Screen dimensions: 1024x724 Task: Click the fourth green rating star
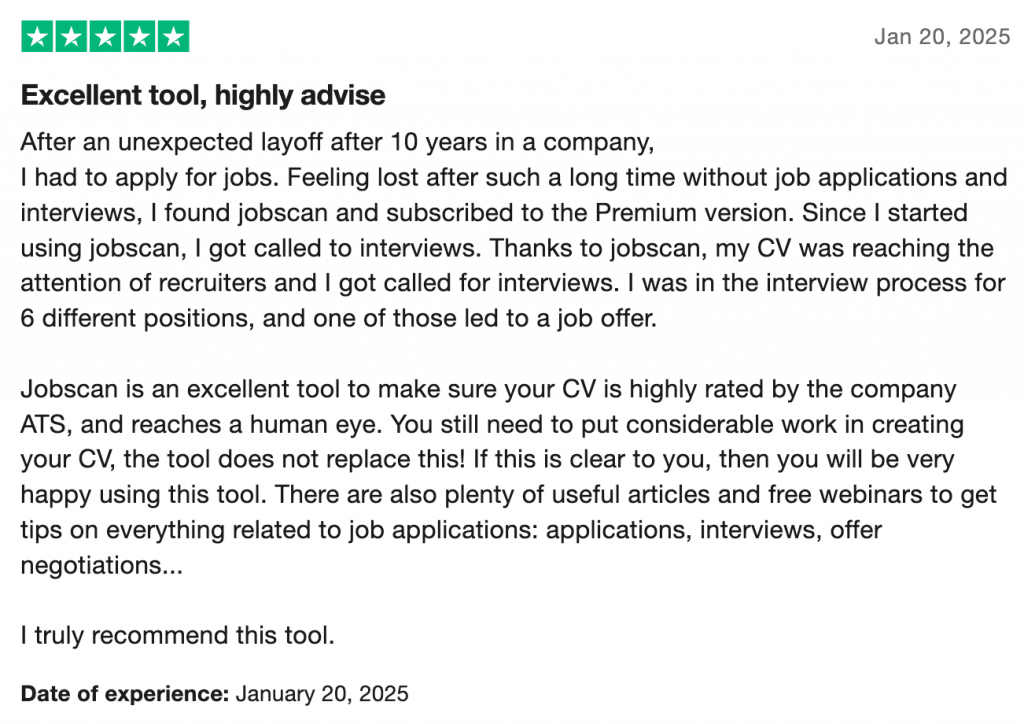[139, 37]
